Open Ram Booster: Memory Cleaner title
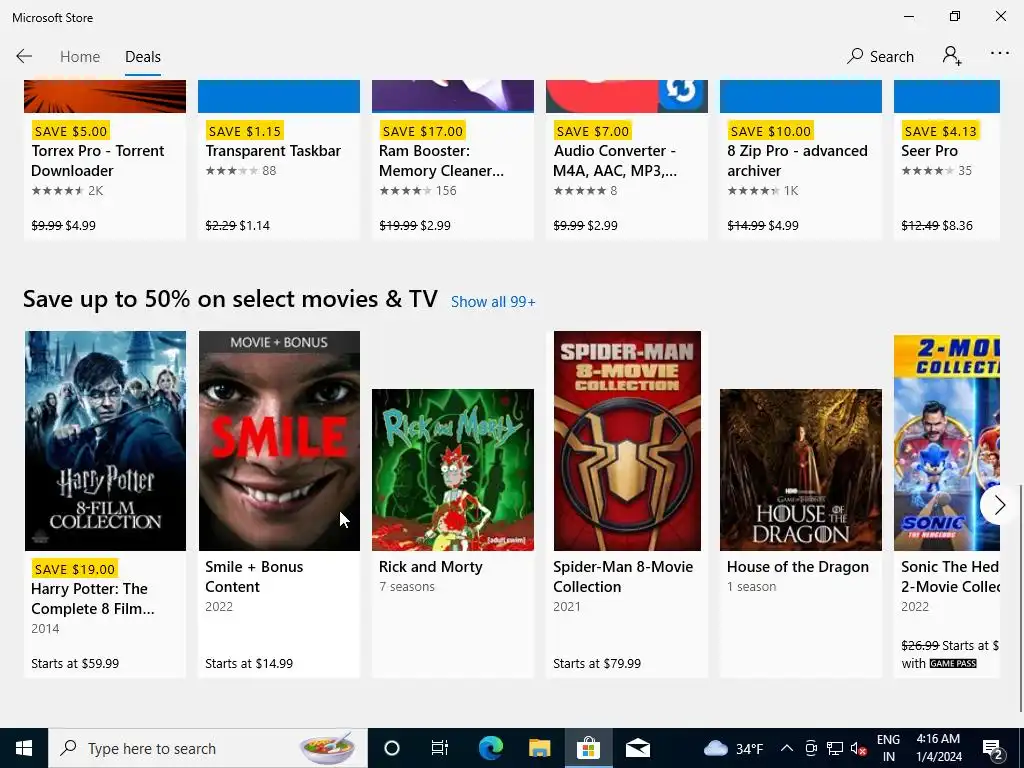 pos(441,161)
